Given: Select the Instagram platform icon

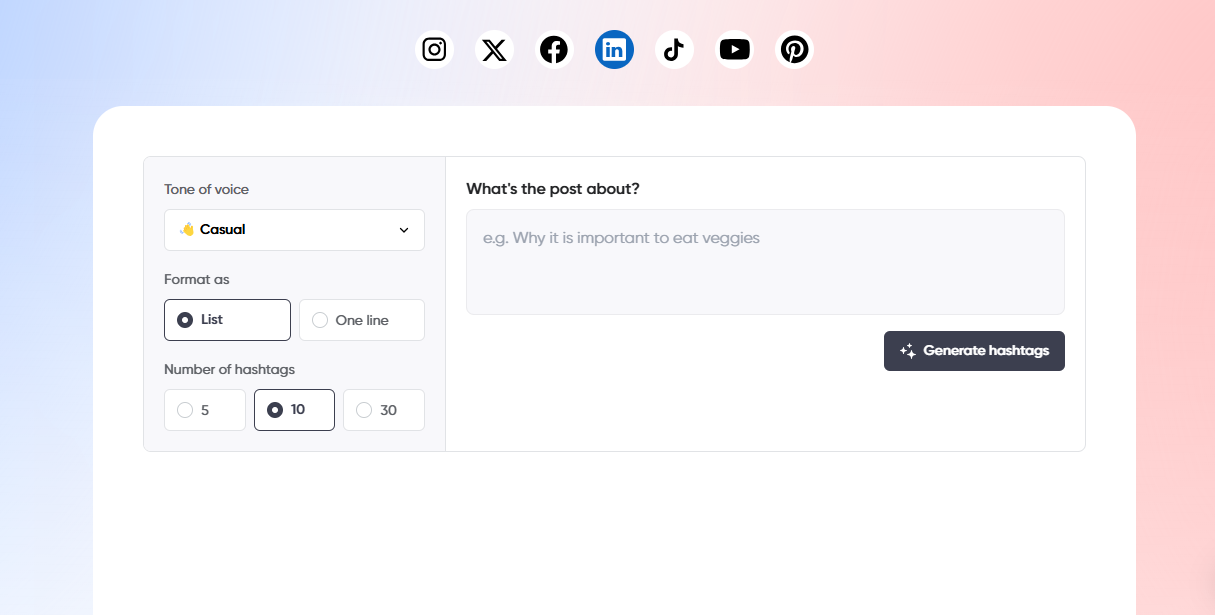Looking at the screenshot, I should (434, 49).
